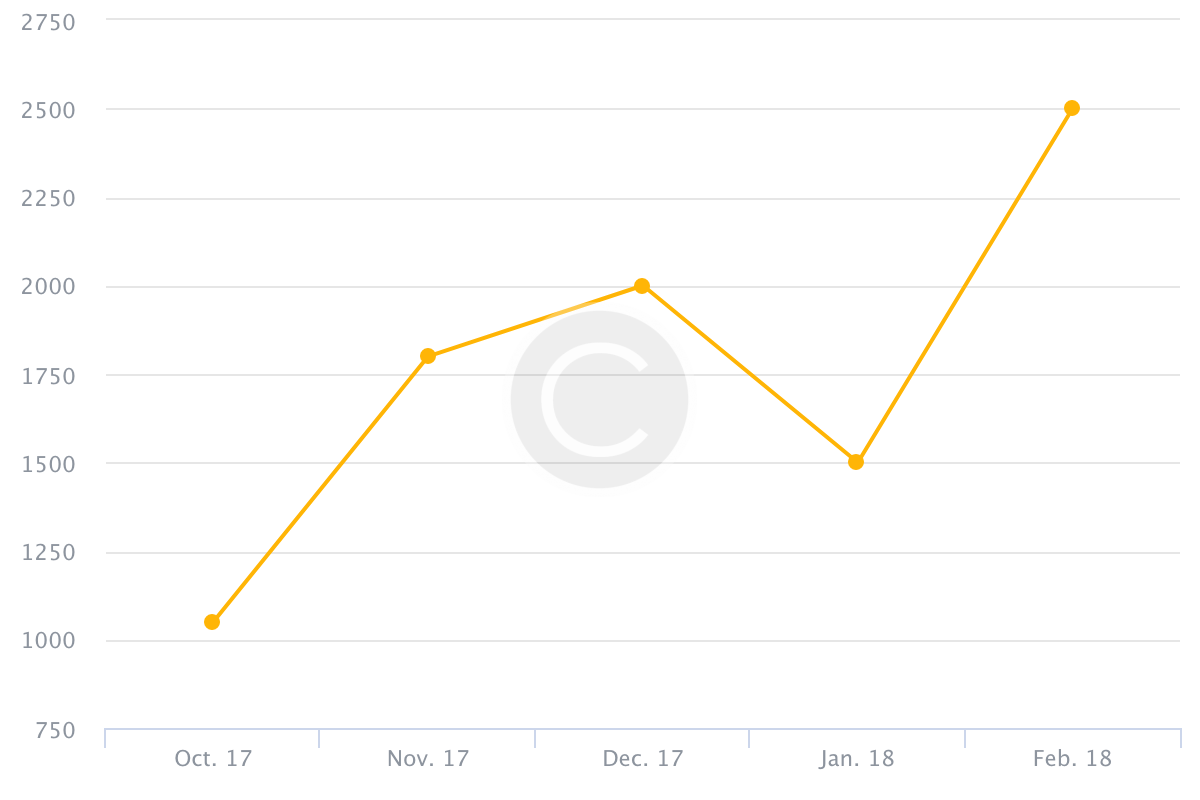The image size is (1200, 800).
Task: Click the 2500 y-axis label
Action: pyautogui.click(x=48, y=109)
